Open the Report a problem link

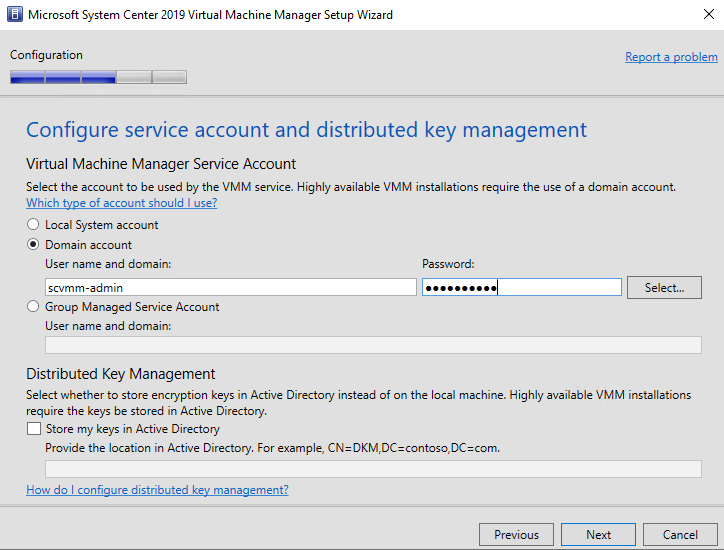671,57
